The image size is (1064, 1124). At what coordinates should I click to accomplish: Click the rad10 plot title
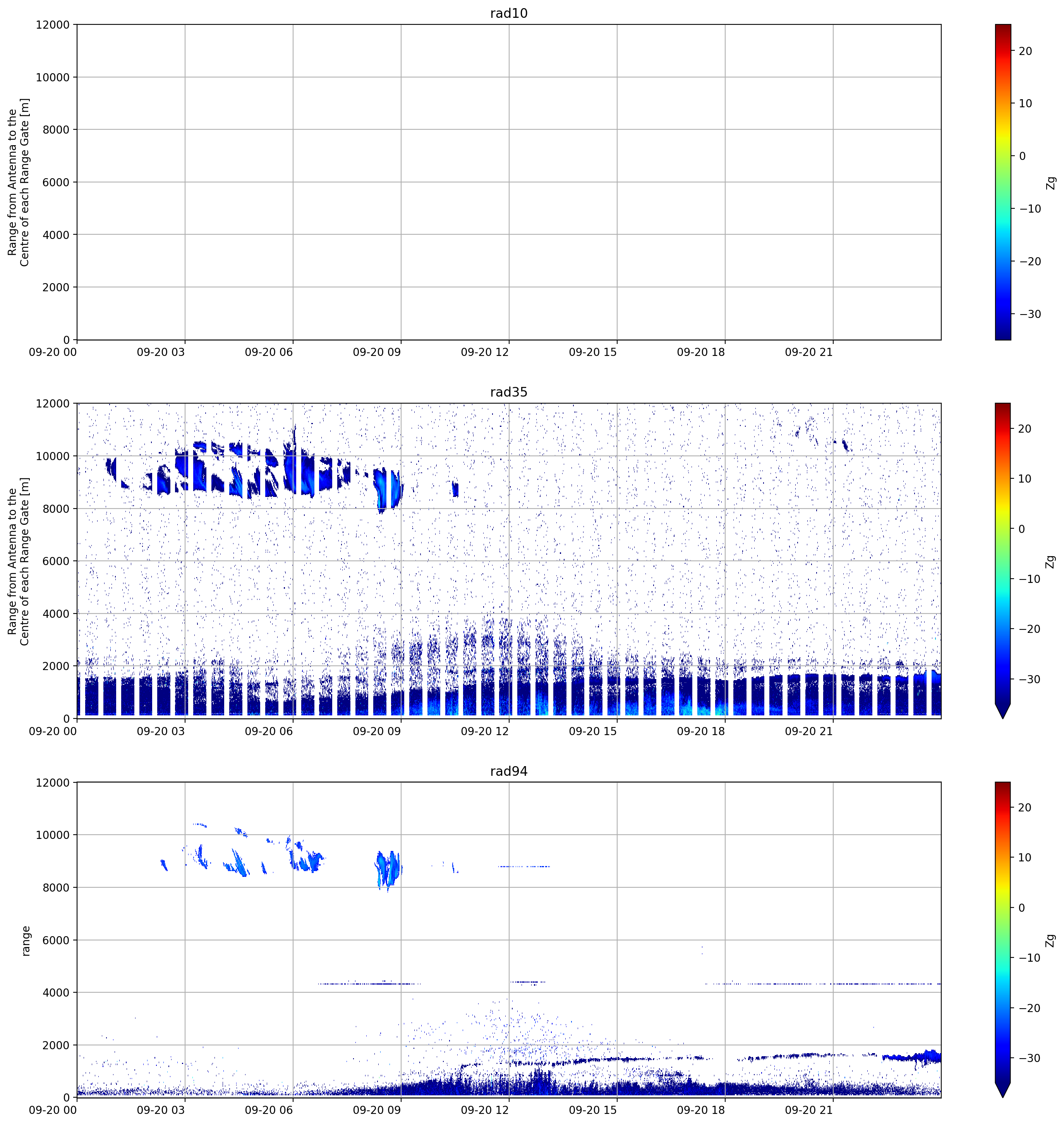[509, 13]
